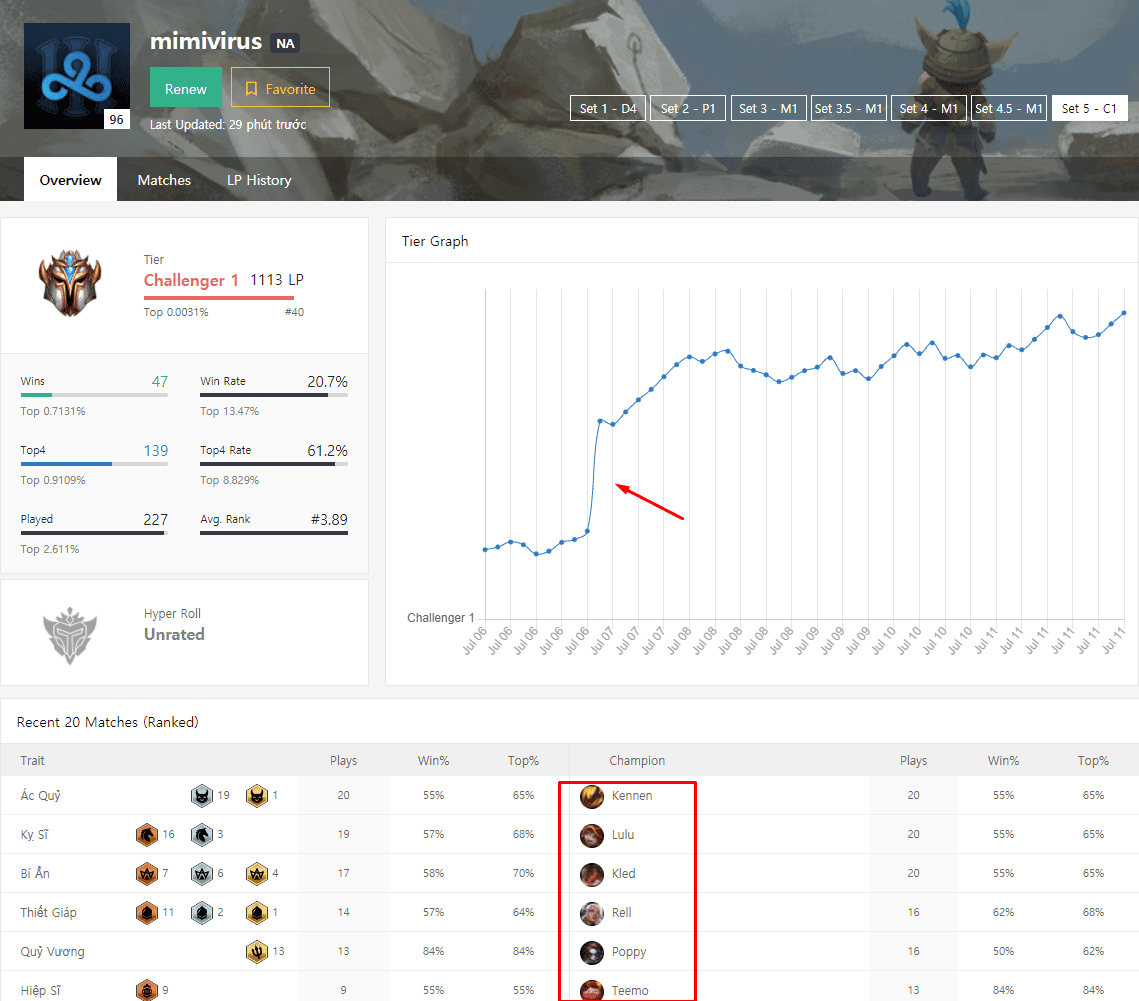
Task: Click the last data point on Tier Graph
Action: [x=1124, y=313]
